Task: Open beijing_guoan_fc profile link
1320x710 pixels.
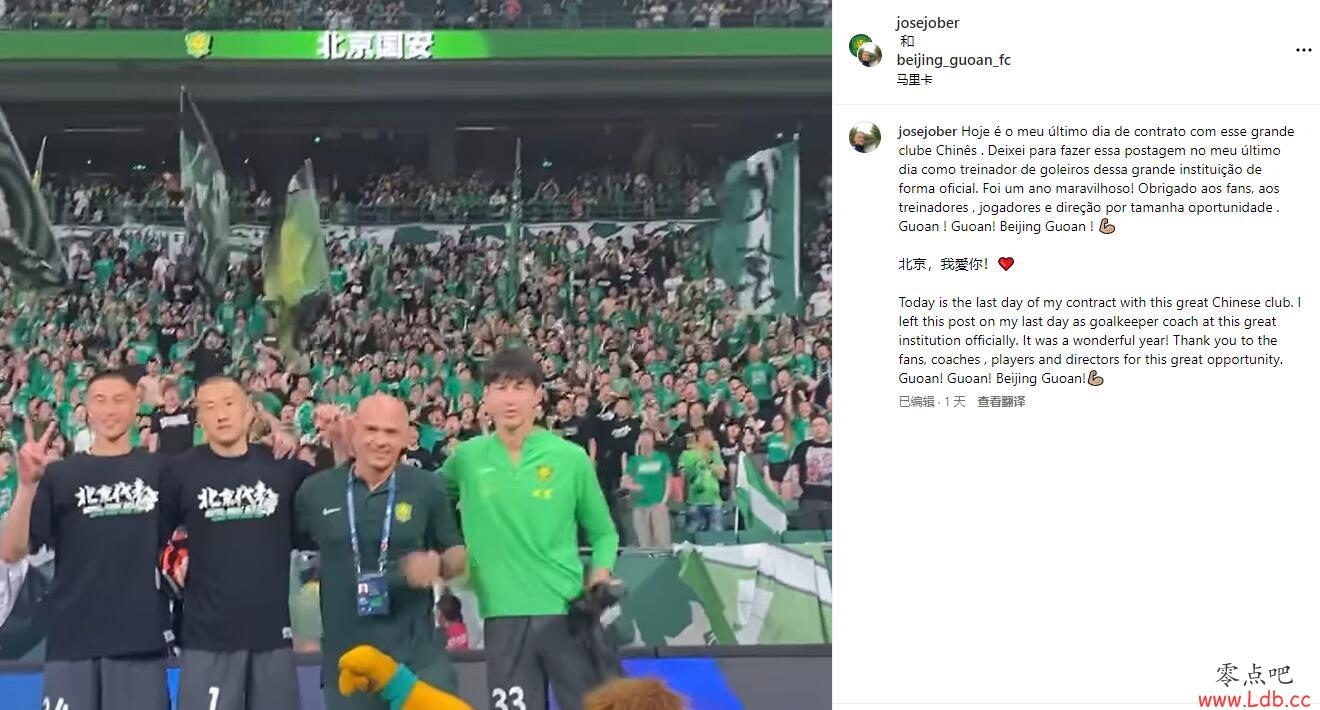Action: [x=953, y=60]
